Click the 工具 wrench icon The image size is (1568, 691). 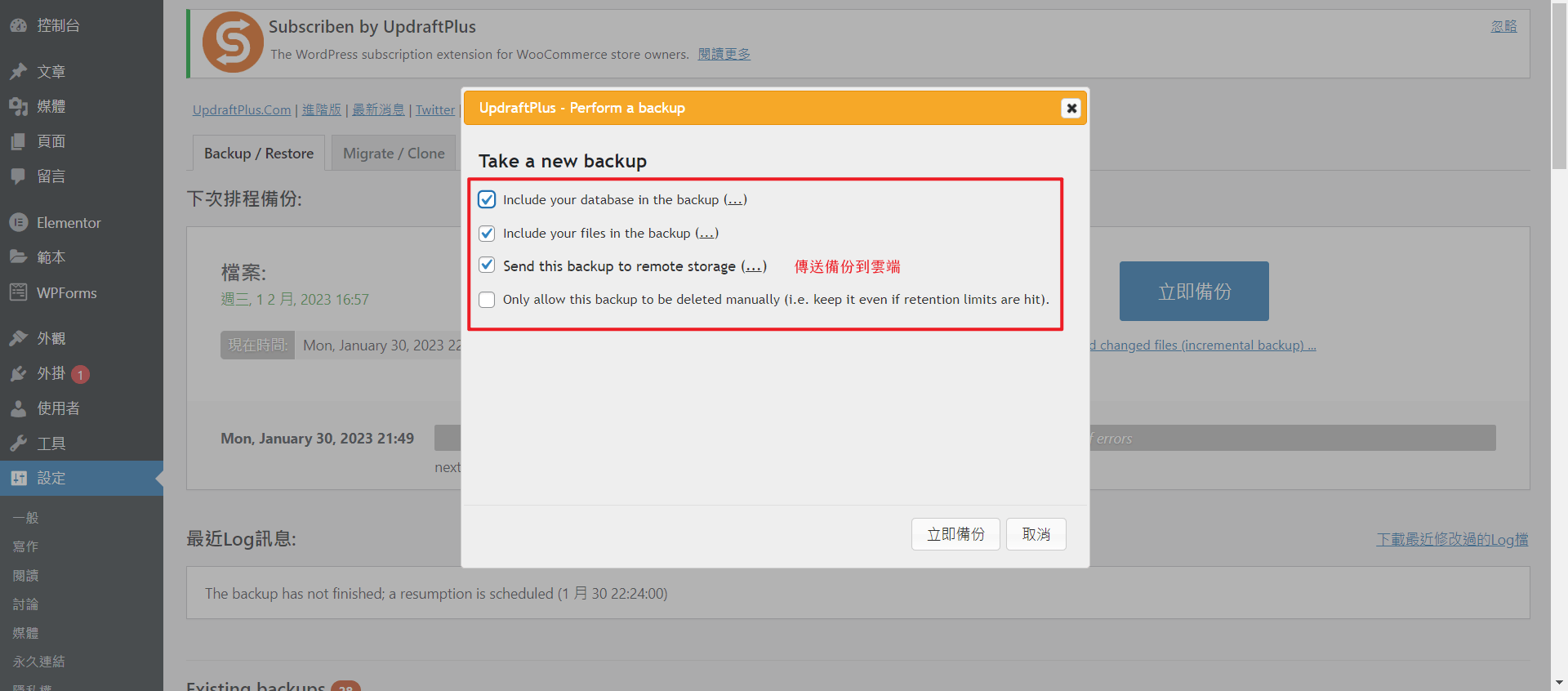pos(19,444)
